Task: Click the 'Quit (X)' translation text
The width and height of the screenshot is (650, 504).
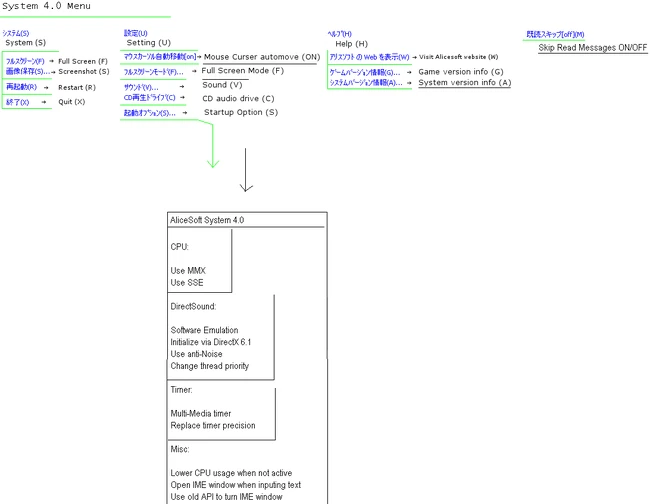Action: [x=72, y=102]
